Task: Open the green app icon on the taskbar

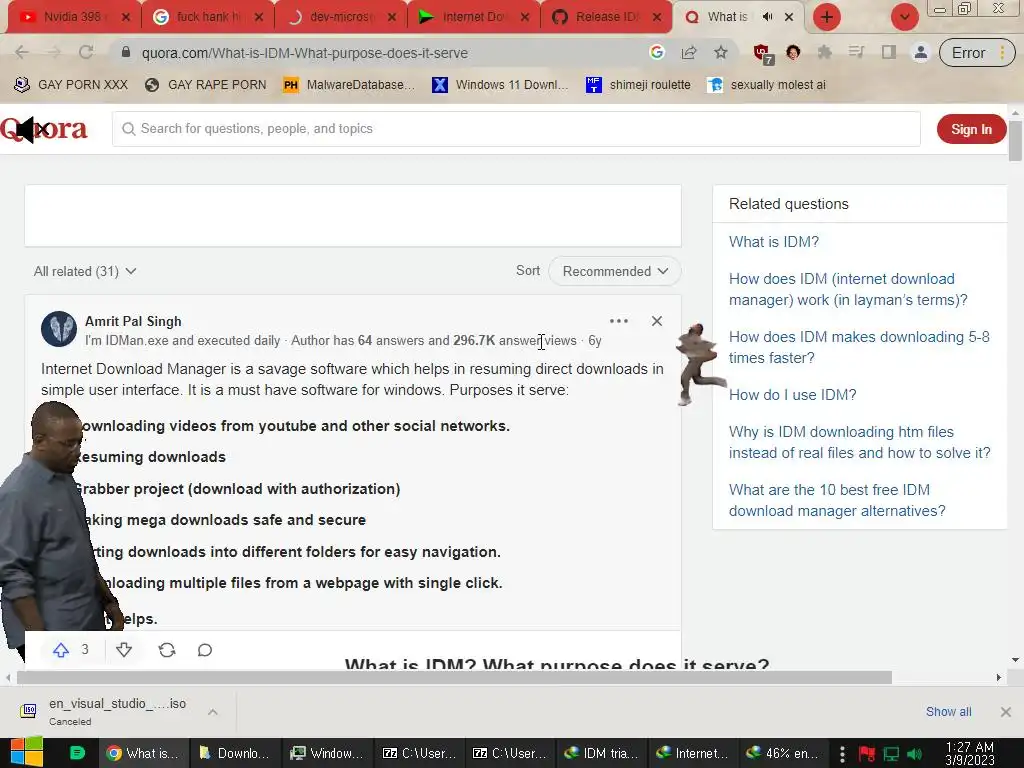Action: point(77,753)
